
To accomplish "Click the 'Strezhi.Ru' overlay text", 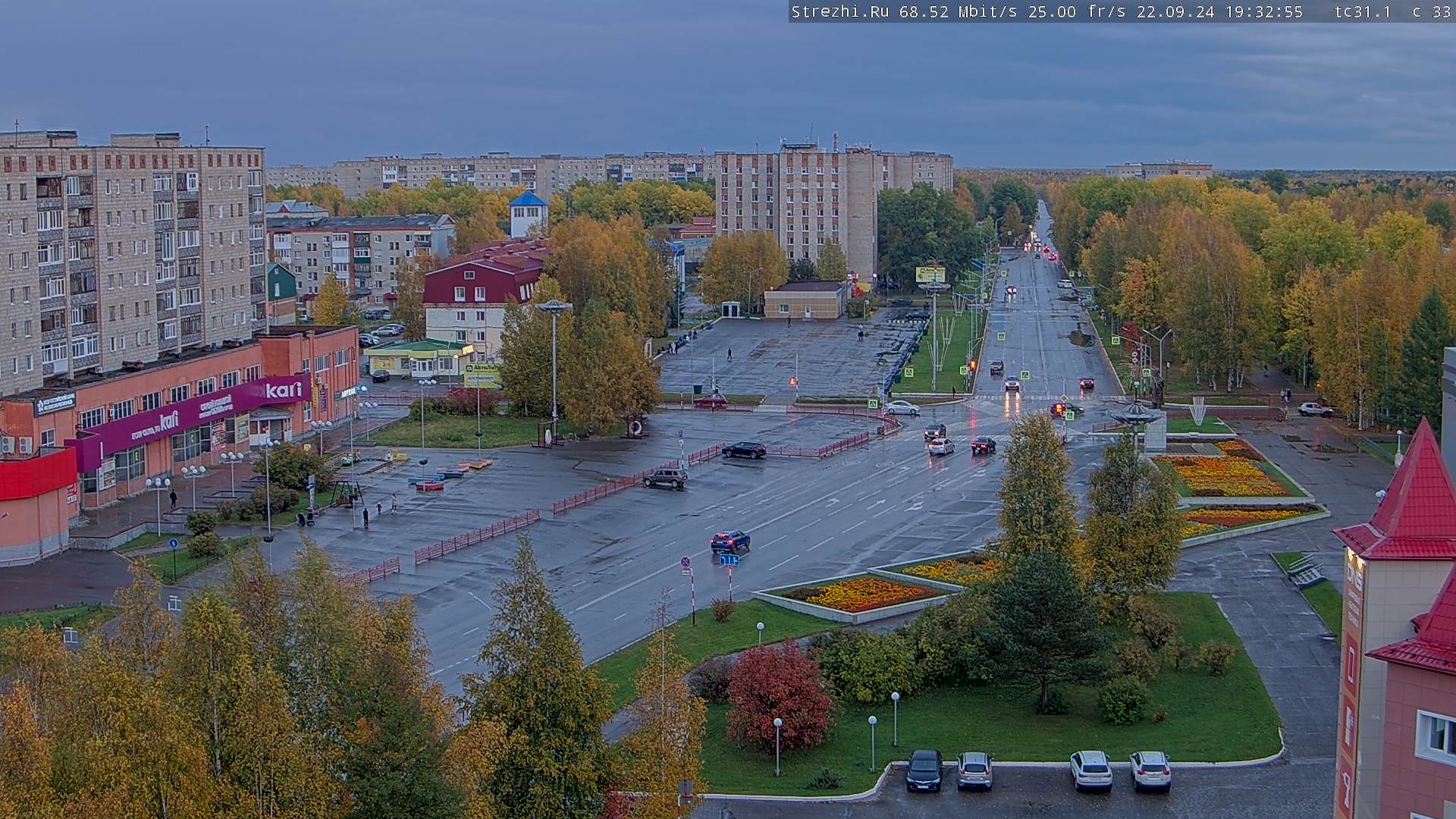I will (x=840, y=11).
